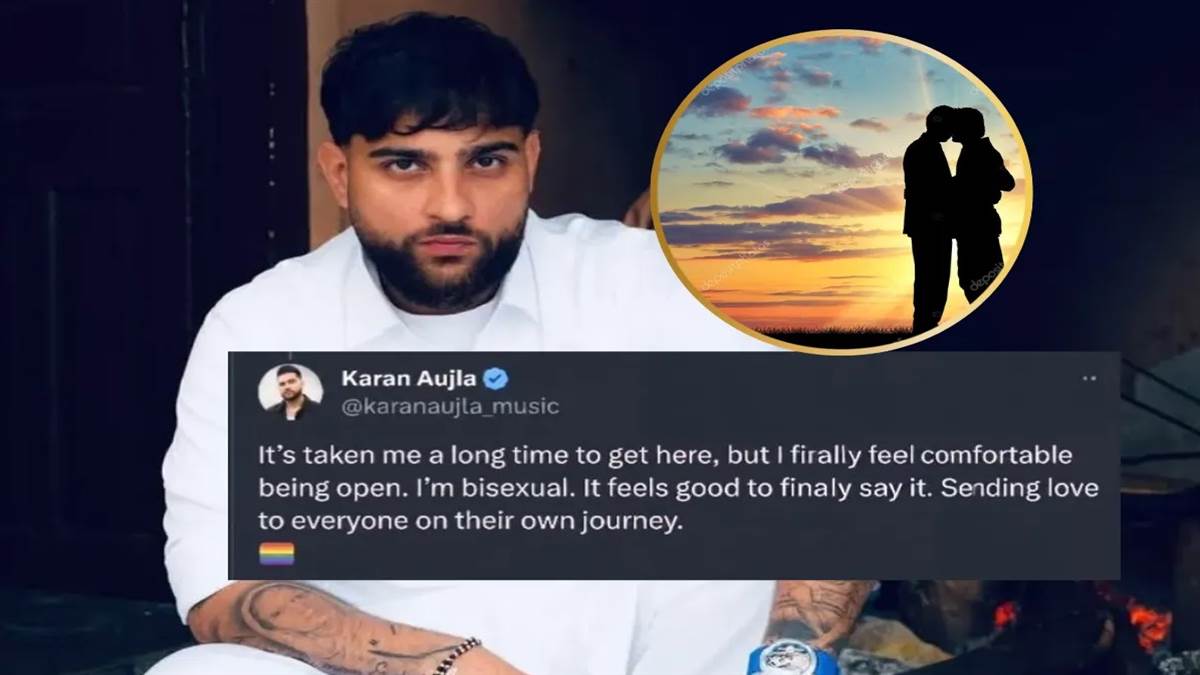Click the blue verified checkmark badge
The height and width of the screenshot is (675, 1200).
click(496, 378)
